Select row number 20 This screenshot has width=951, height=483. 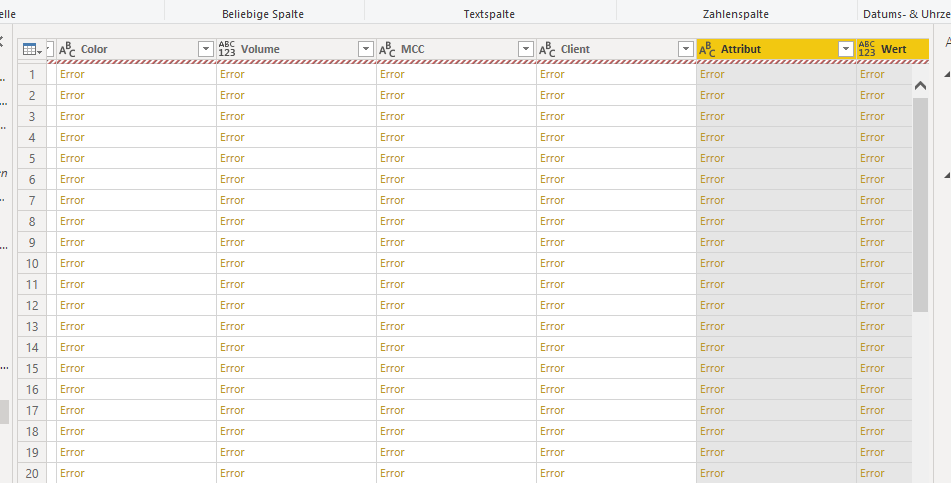coord(32,473)
